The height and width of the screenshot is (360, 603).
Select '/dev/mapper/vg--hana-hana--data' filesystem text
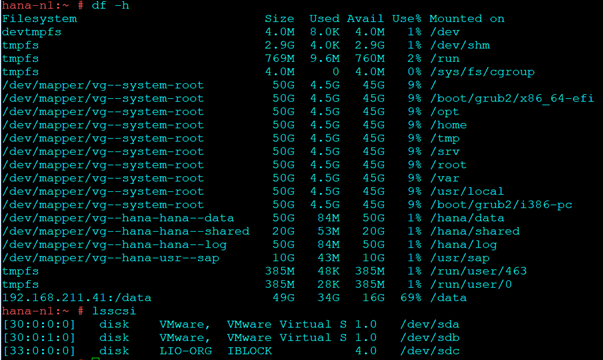click(118, 218)
